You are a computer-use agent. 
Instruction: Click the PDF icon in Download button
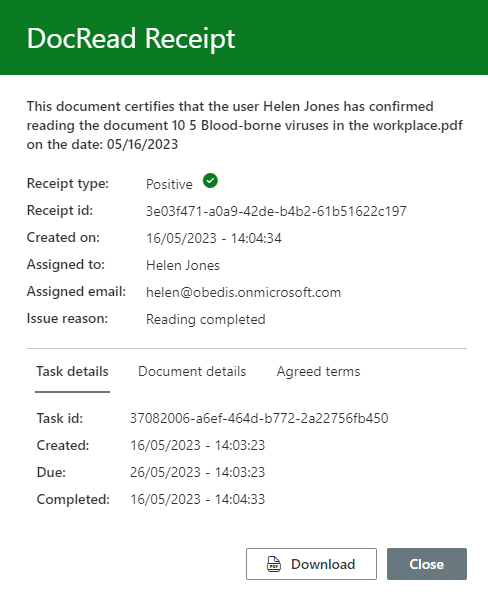[x=274, y=564]
